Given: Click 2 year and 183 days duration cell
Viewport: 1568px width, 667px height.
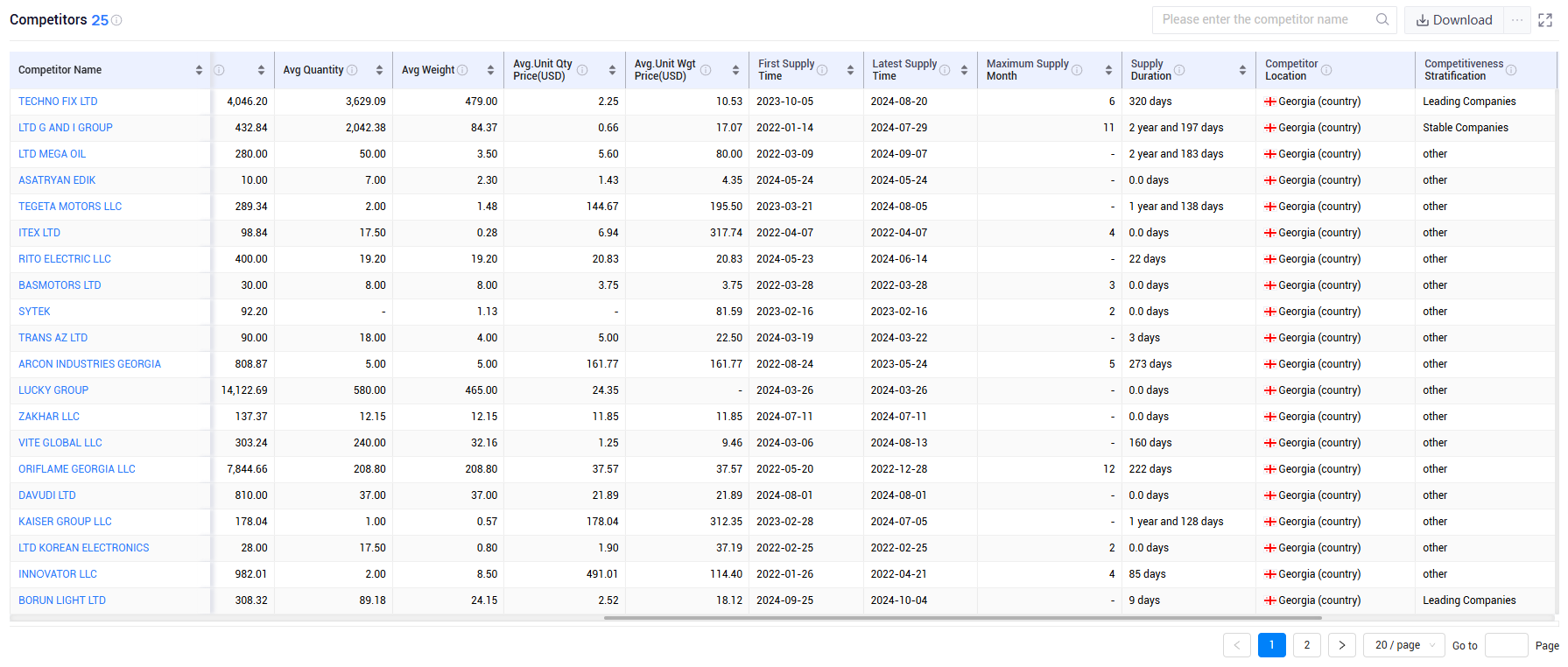Looking at the screenshot, I should click(x=1176, y=154).
